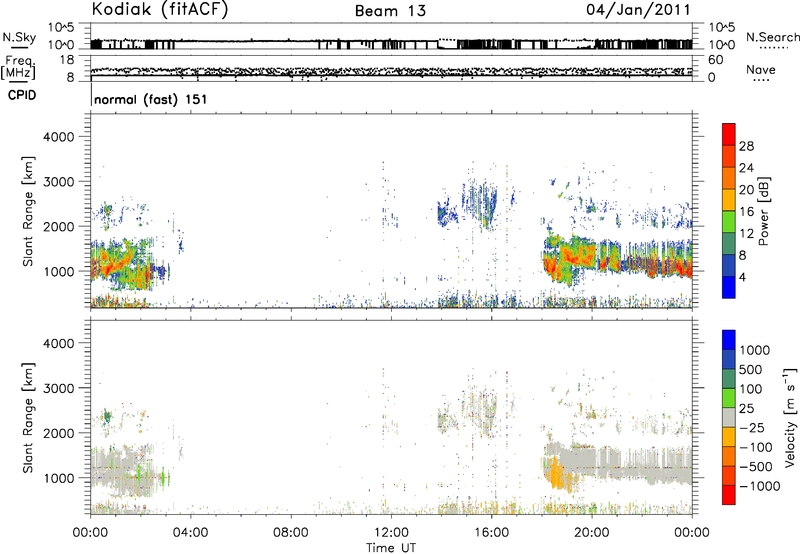Click the "20" tick on the Power colorbar

point(746,190)
